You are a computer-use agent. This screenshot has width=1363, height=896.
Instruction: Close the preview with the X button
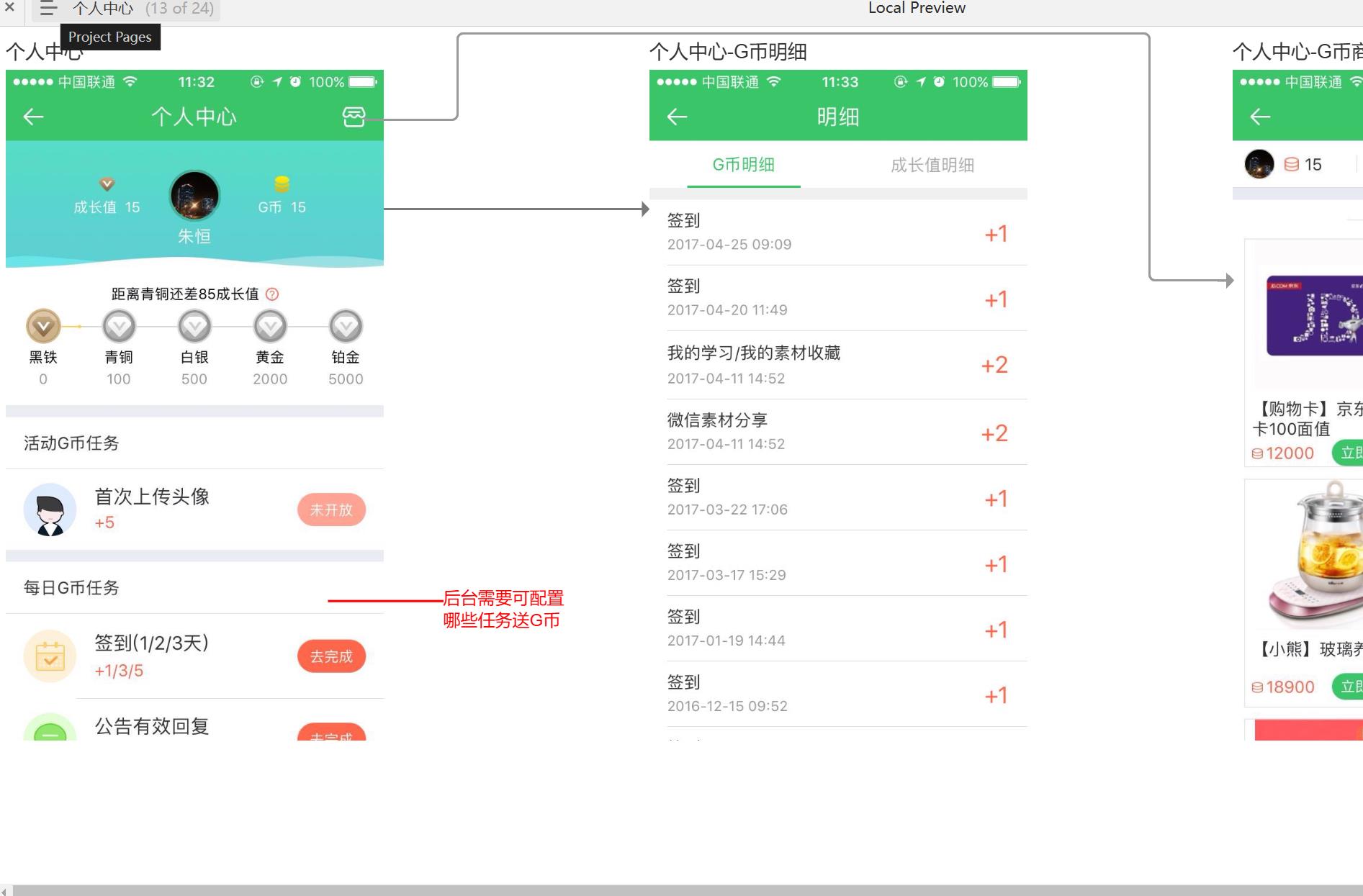click(9, 8)
